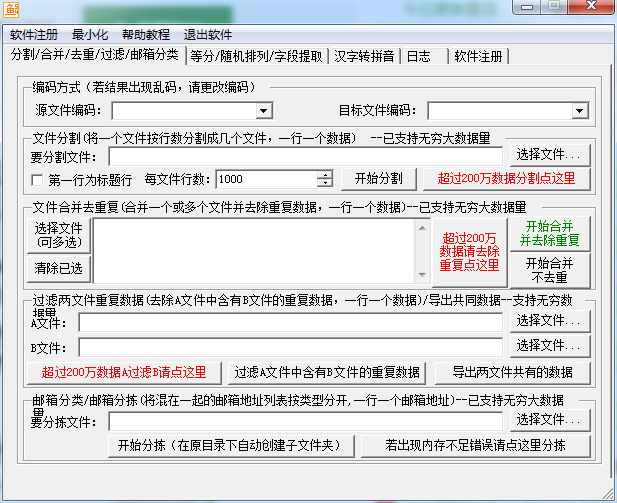The image size is (617, 503).
Task: Minimize the window with the title bar button
Action: tap(527, 6)
